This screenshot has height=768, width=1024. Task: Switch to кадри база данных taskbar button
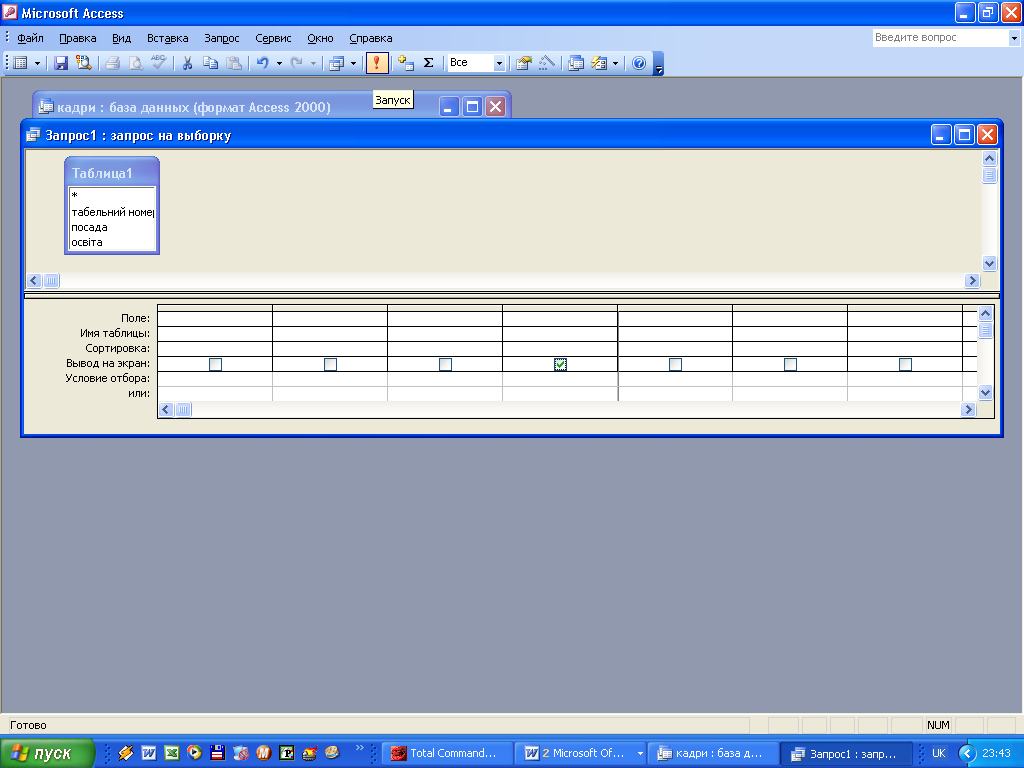pos(712,753)
